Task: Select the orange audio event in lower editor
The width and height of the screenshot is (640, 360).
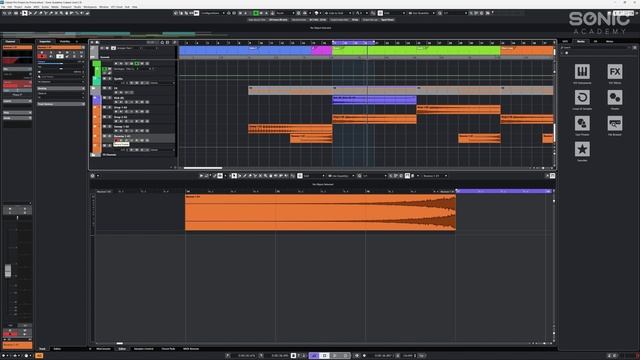Action: [320, 213]
